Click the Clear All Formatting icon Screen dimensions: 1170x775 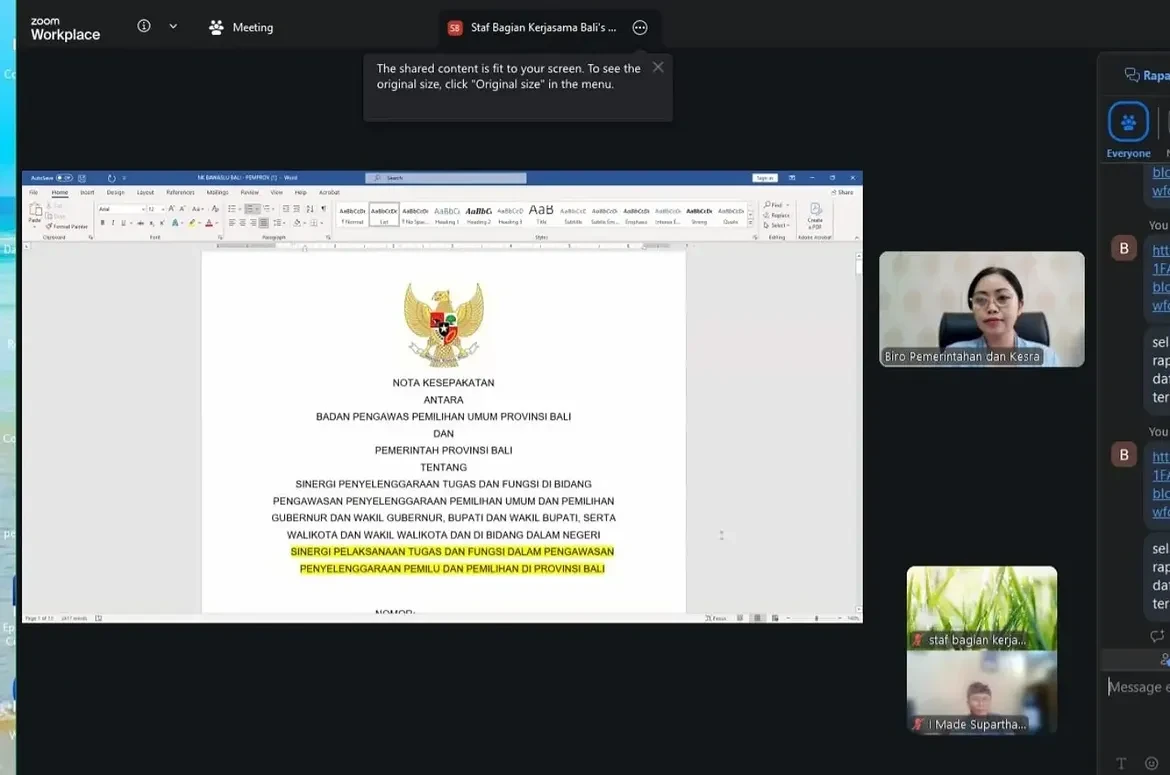tap(215, 209)
